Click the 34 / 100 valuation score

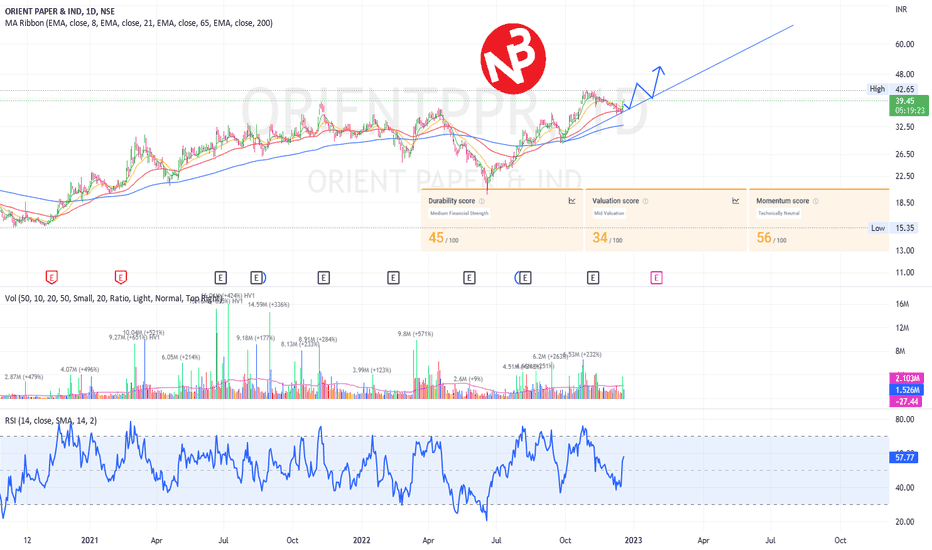click(607, 238)
